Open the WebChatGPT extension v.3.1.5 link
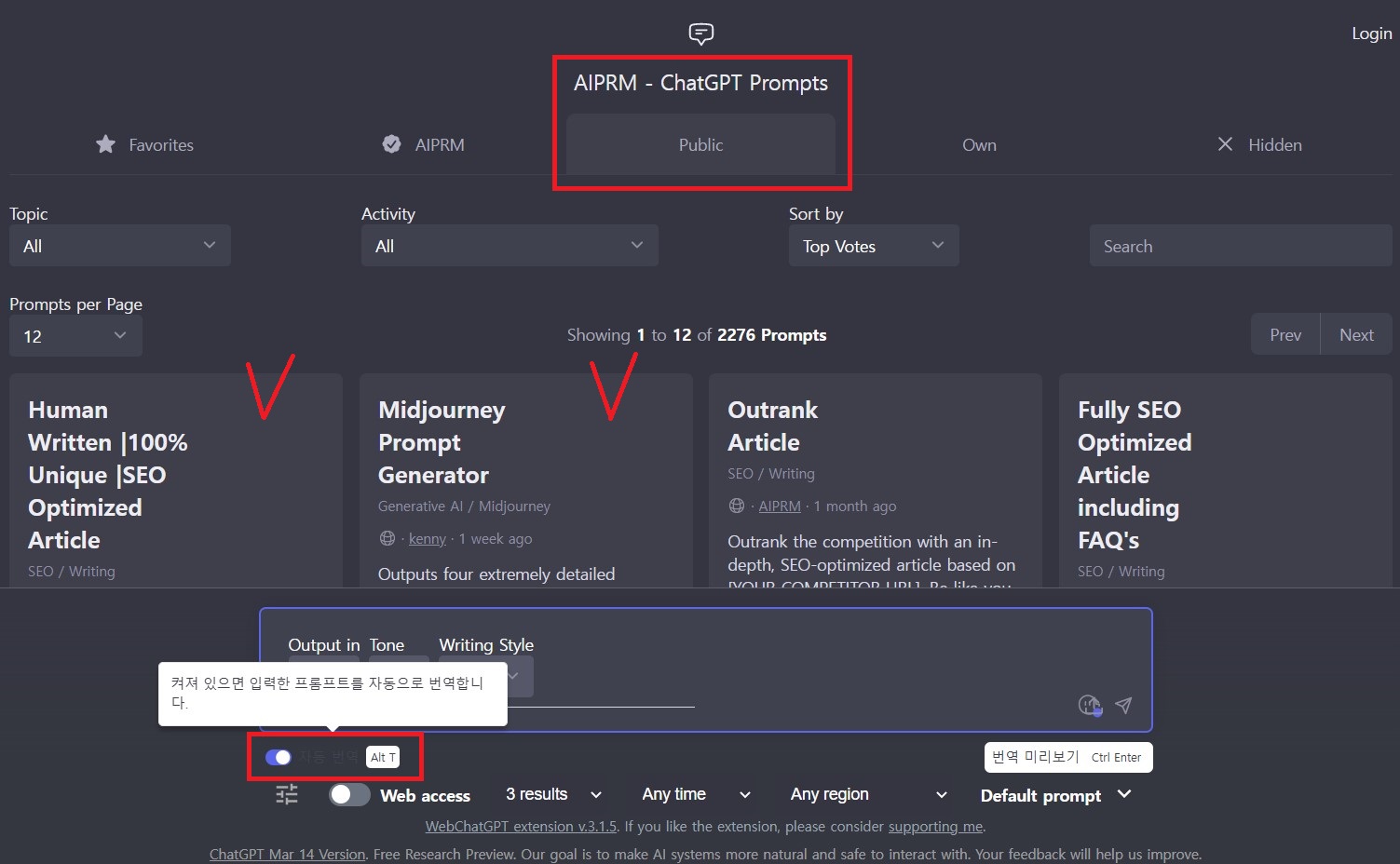 (x=521, y=826)
